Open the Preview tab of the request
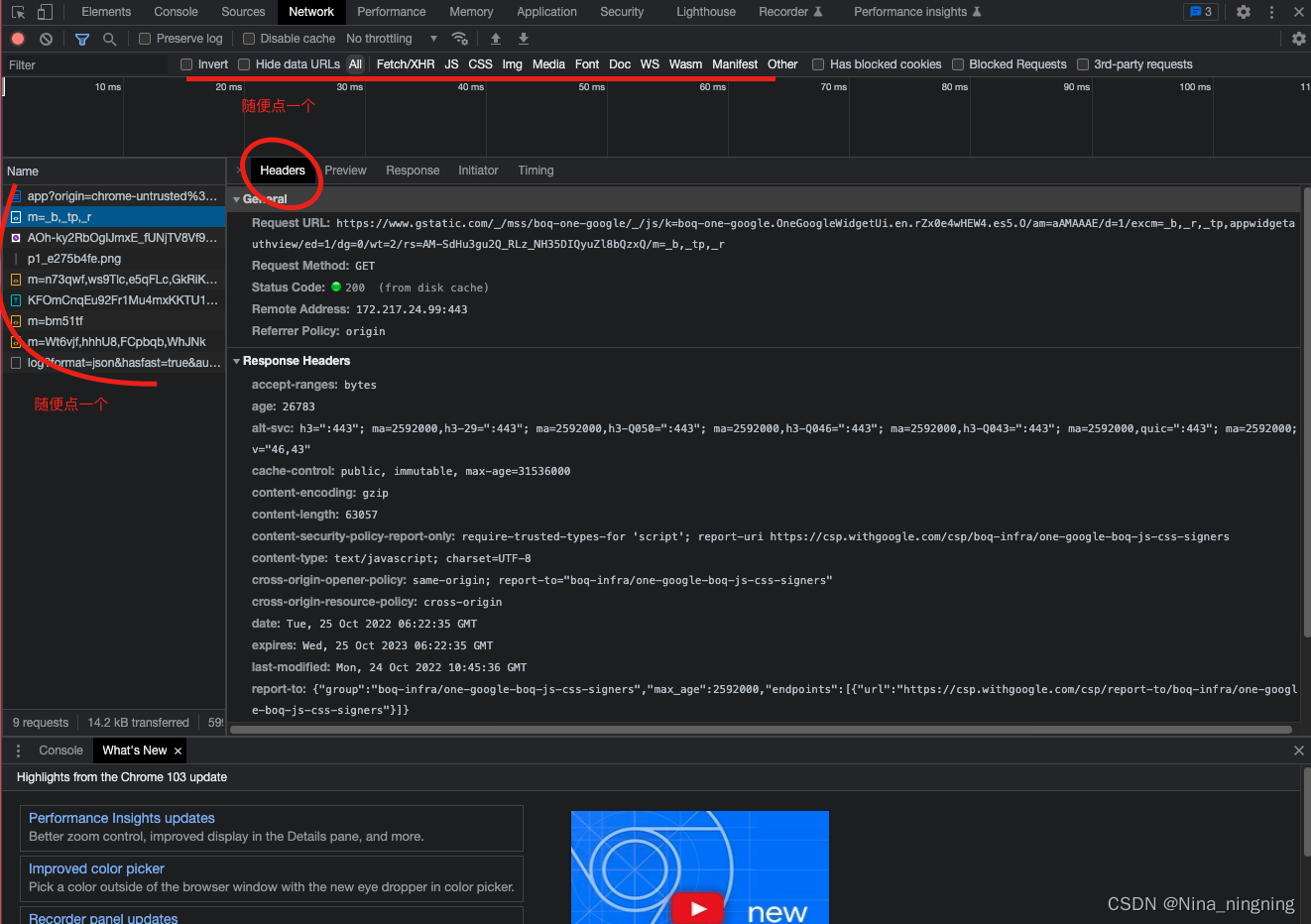This screenshot has height=924, width=1311. coord(345,171)
